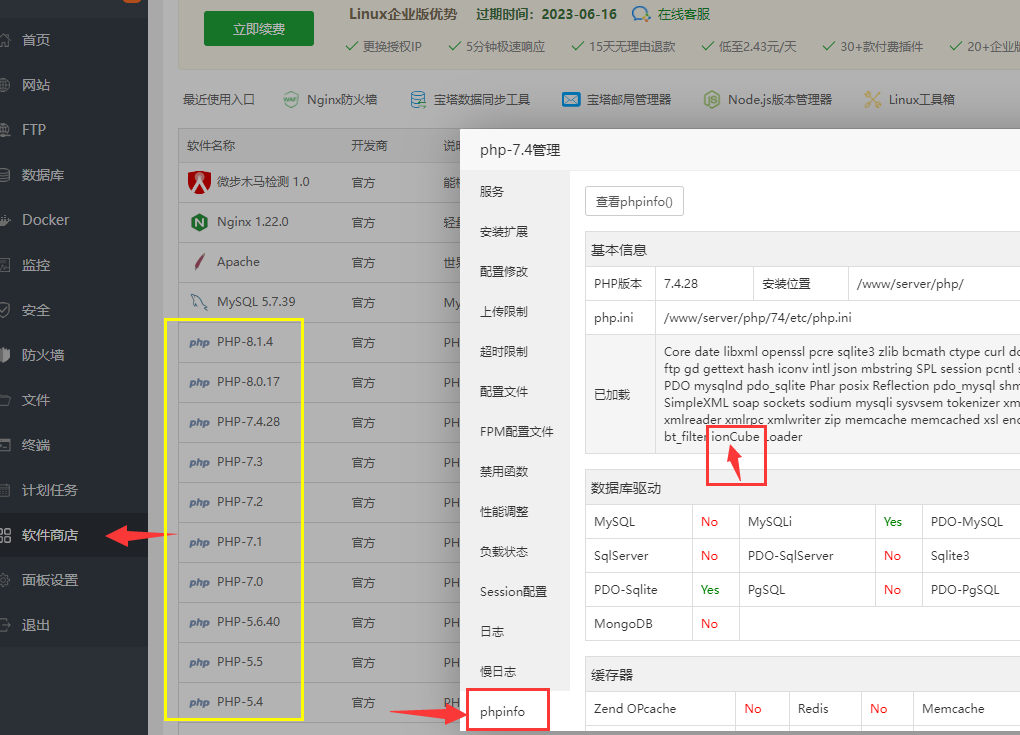1020x735 pixels.
Task: Switch to 上传限制 tab
Action: 504,312
